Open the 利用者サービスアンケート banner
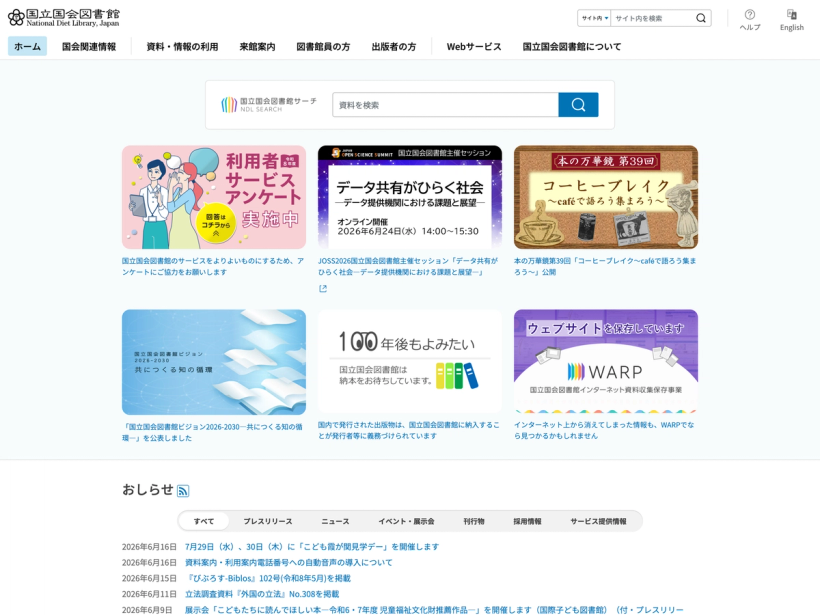This screenshot has width=820, height=615. click(x=214, y=197)
